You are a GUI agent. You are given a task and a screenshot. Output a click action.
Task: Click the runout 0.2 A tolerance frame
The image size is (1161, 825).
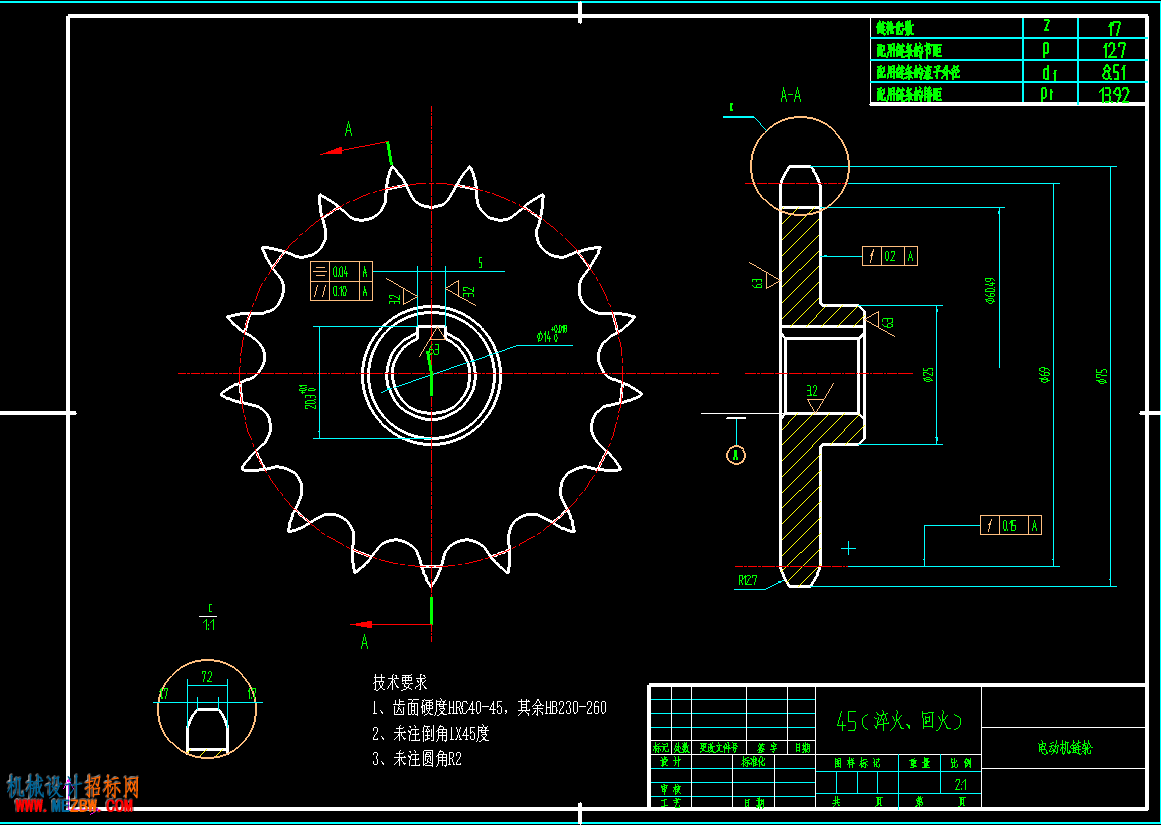point(891,256)
